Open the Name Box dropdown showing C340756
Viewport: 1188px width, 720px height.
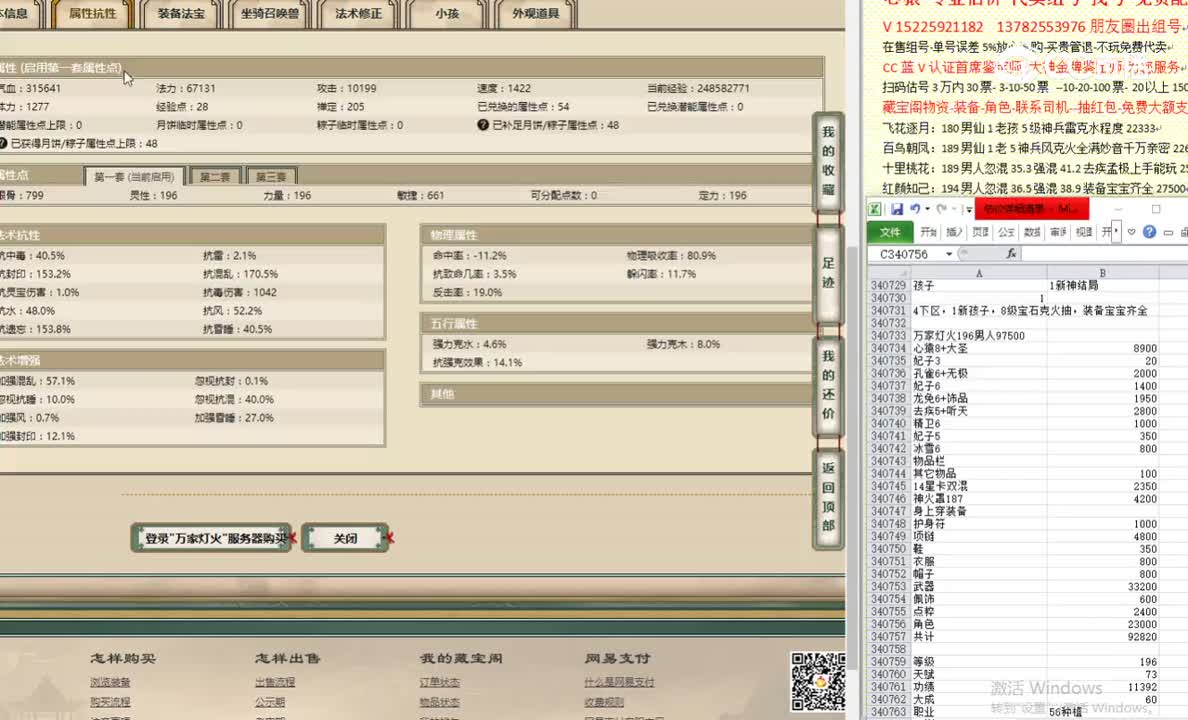[948, 253]
